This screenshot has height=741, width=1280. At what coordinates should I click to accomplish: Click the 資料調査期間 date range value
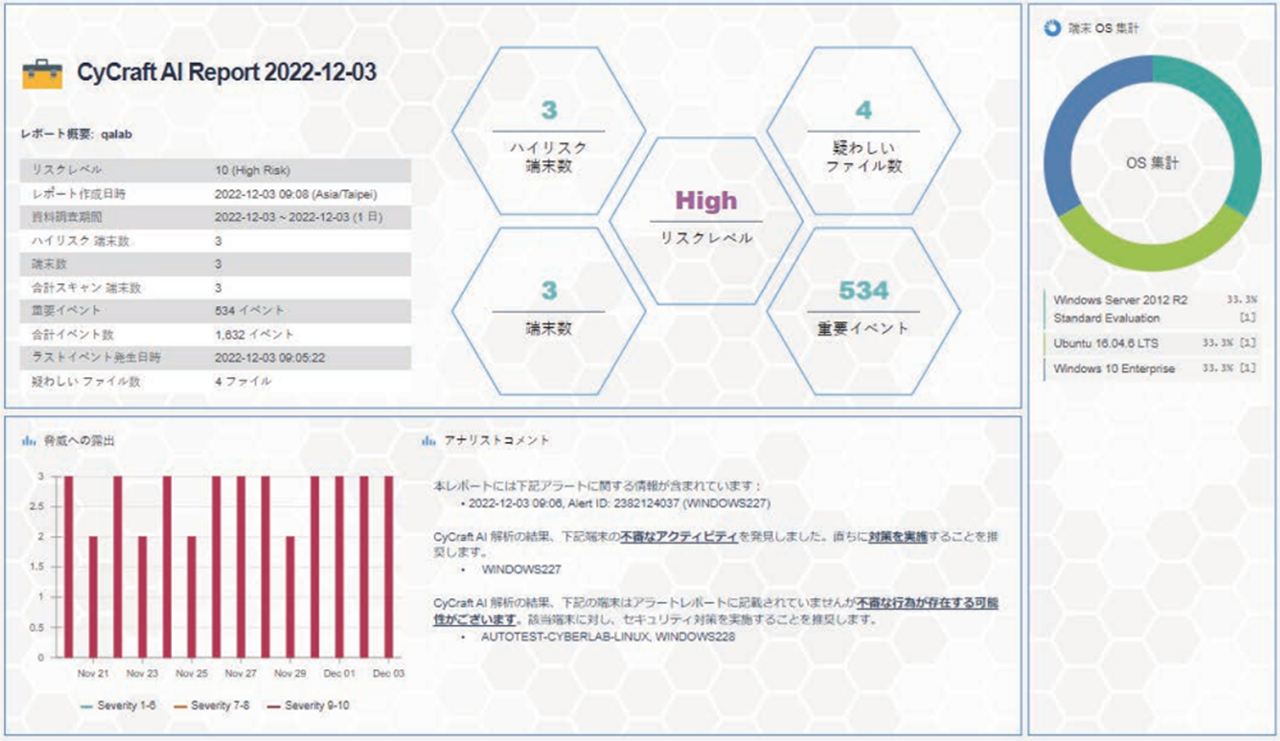299,217
